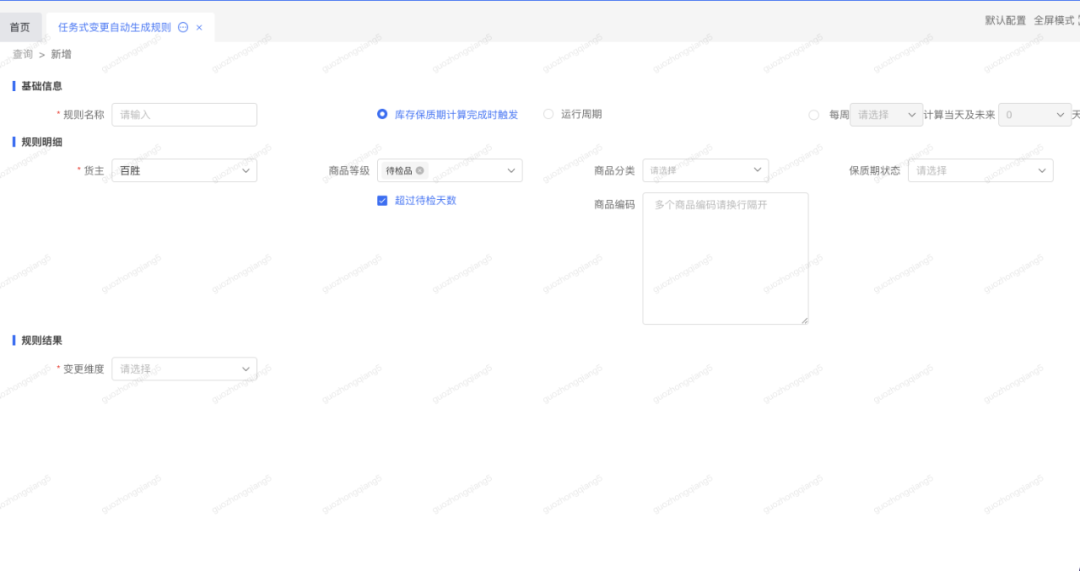Viewport: 1080px width, 571px height.
Task: Open the 商品分类 dropdown
Action: [x=705, y=171]
